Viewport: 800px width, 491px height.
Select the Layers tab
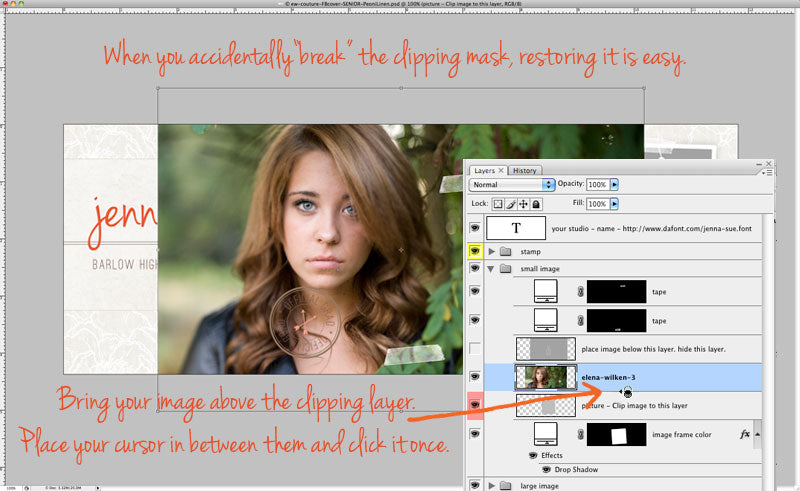(487, 170)
